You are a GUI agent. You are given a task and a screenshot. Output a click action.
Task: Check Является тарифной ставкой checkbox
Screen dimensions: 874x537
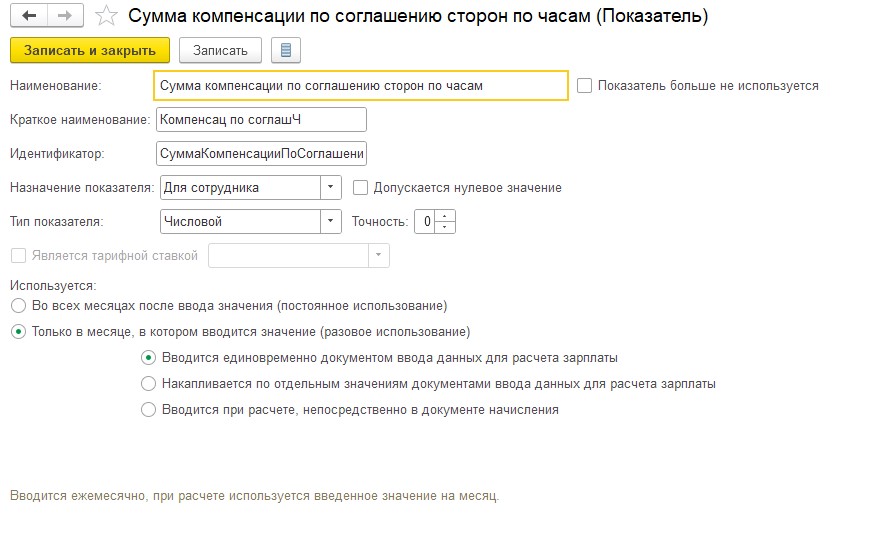click(18, 256)
